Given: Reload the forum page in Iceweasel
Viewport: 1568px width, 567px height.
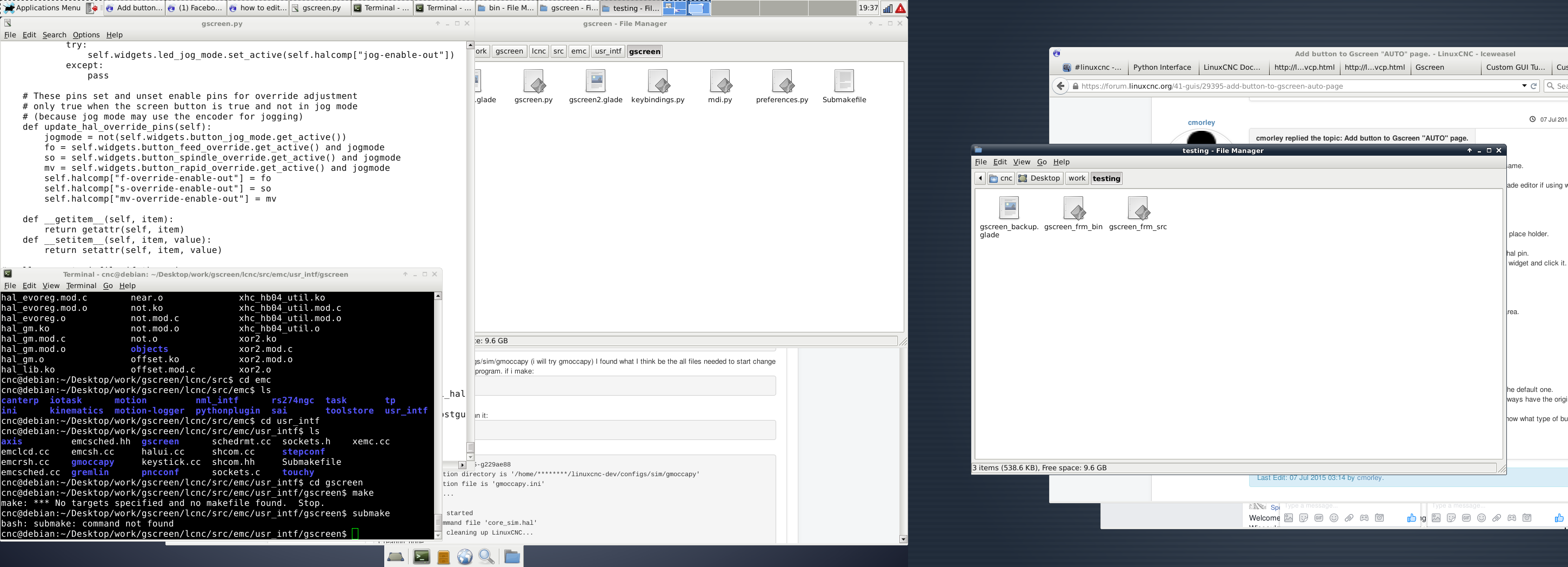Looking at the screenshot, I should click(x=1534, y=86).
